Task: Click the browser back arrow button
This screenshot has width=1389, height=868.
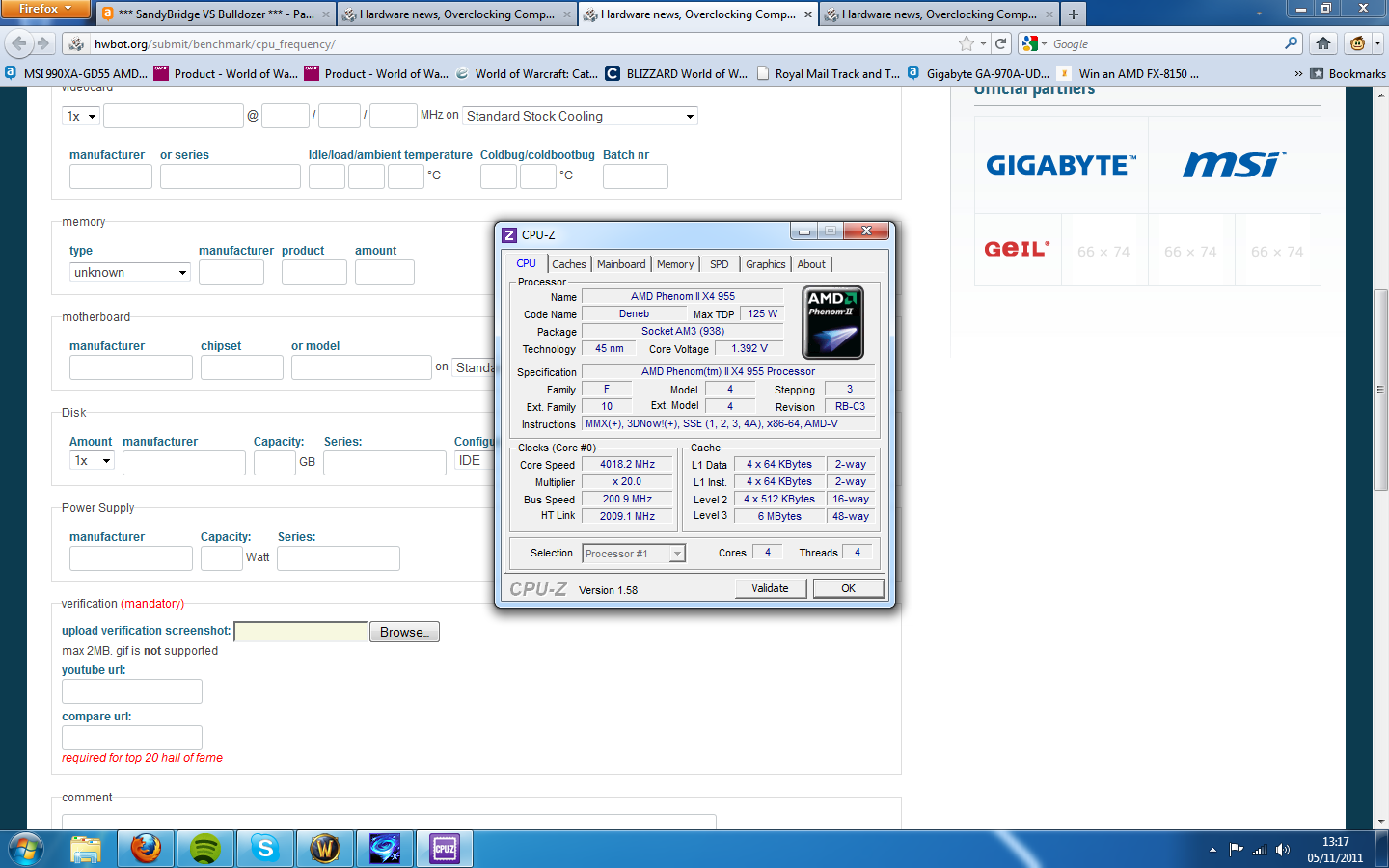Action: (x=18, y=43)
